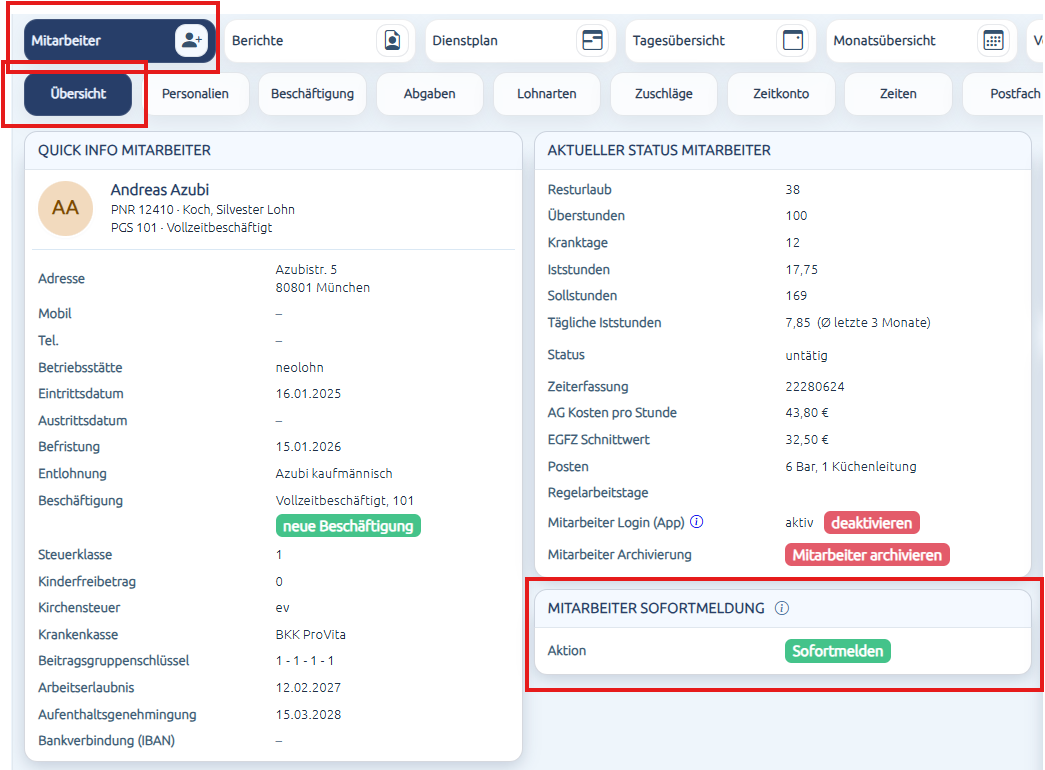Click the Bankverbindung (IBAN) label
The height and width of the screenshot is (770, 1045).
coord(107,741)
